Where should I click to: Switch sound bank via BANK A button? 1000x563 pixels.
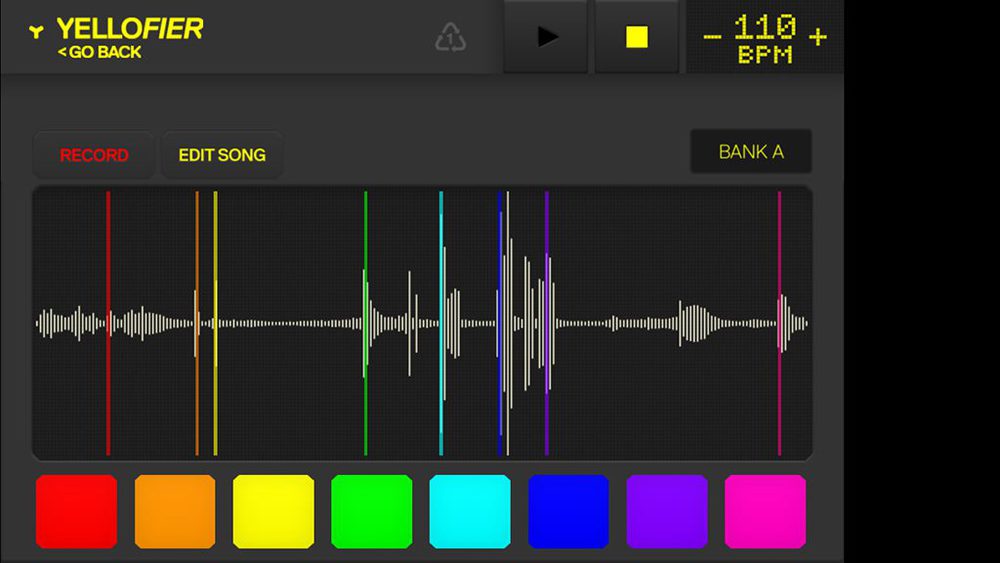click(x=751, y=152)
